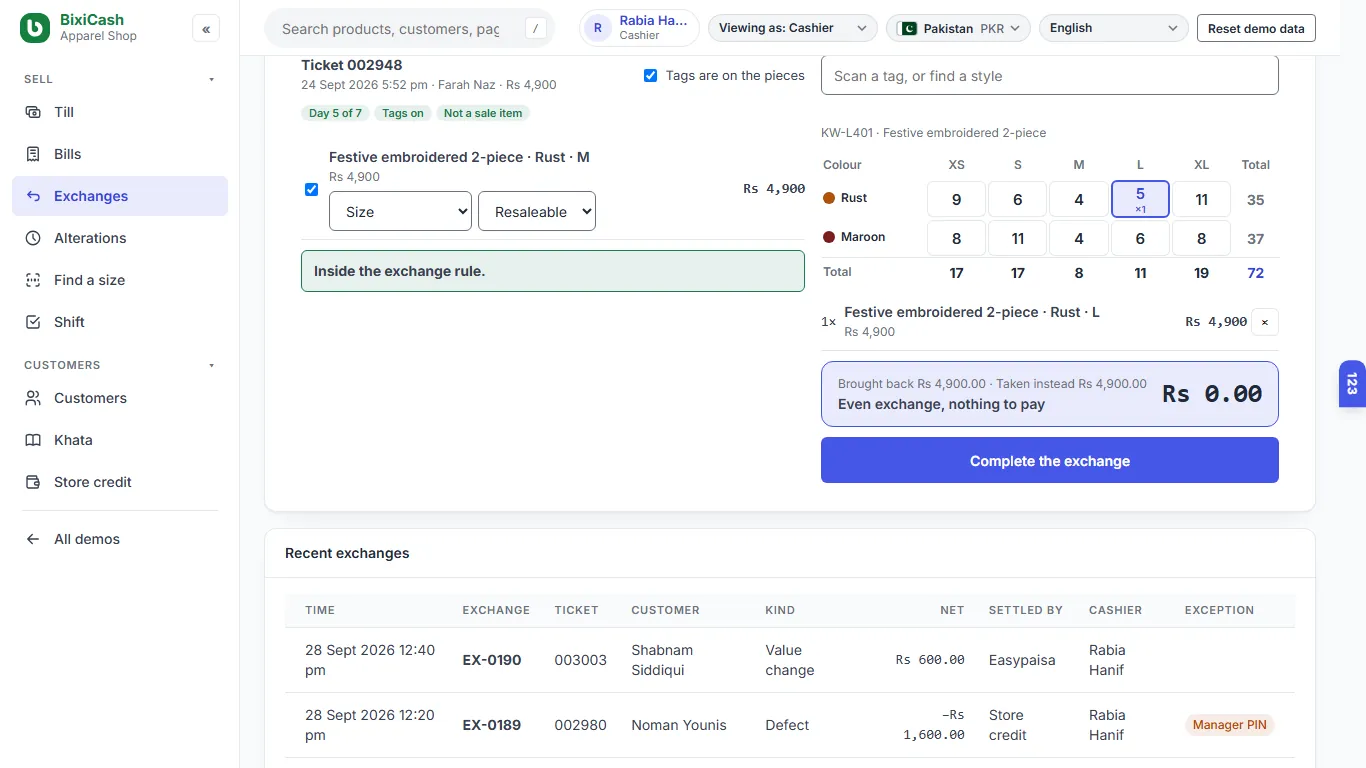Viewport: 1366px width, 768px height.
Task: Pick Maroon size XL stock cell
Action: click(1201, 238)
